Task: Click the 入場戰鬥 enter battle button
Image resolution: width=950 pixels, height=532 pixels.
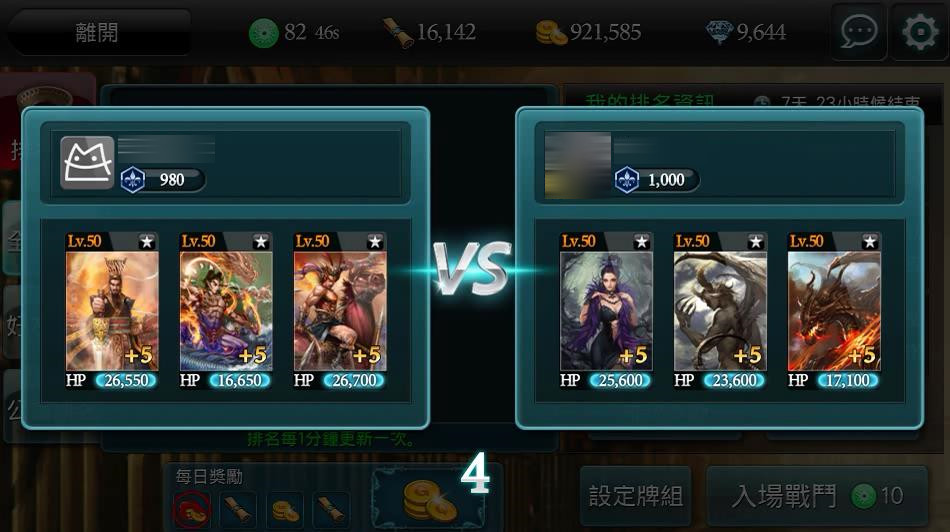Action: click(817, 496)
